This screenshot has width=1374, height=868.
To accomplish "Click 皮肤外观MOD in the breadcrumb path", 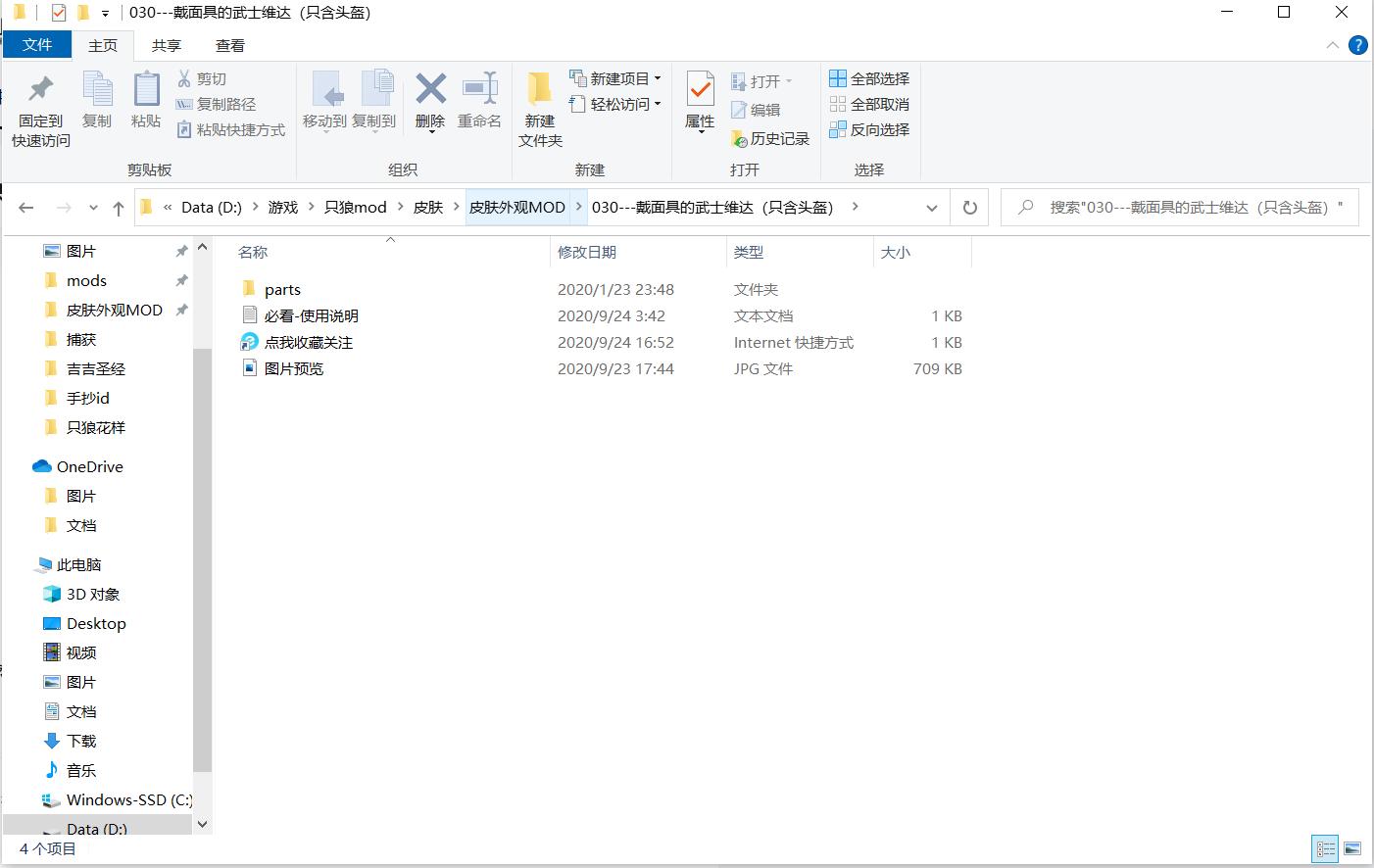I will click(x=516, y=208).
